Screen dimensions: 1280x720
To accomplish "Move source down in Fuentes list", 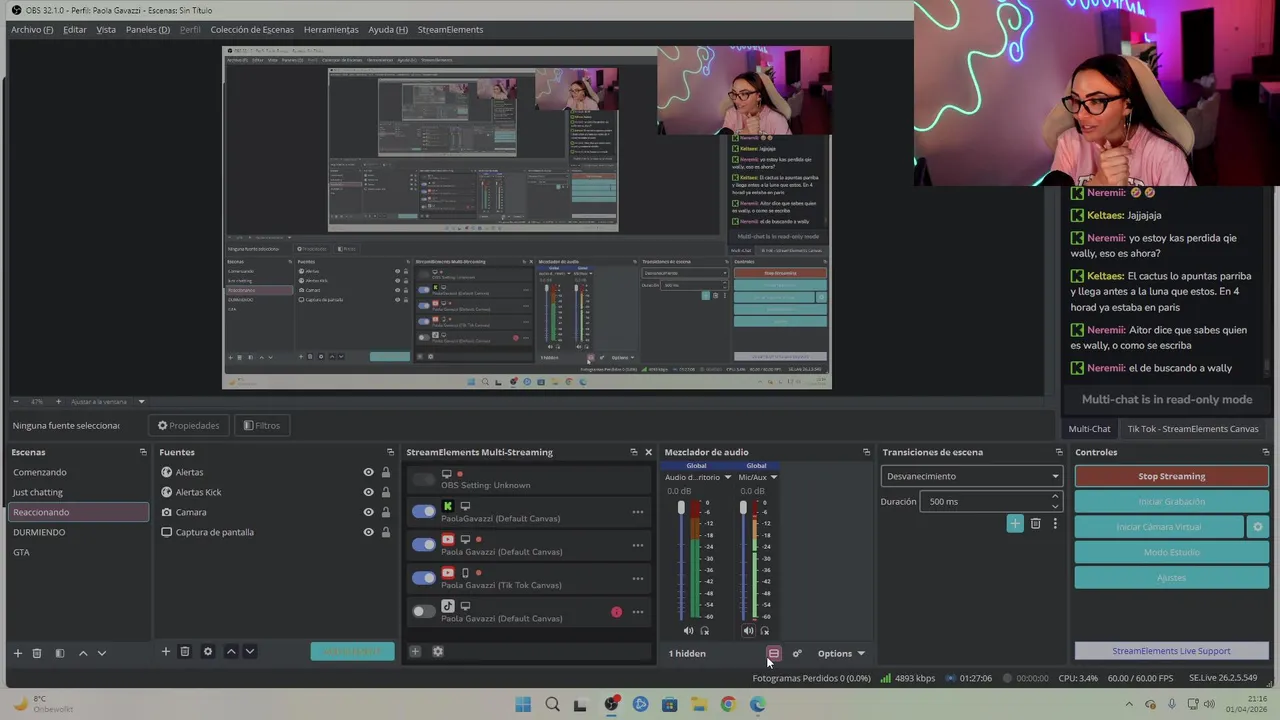I will pyautogui.click(x=250, y=651).
